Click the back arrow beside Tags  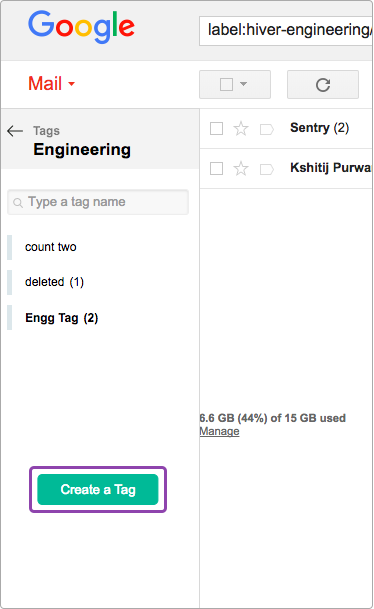(15, 131)
